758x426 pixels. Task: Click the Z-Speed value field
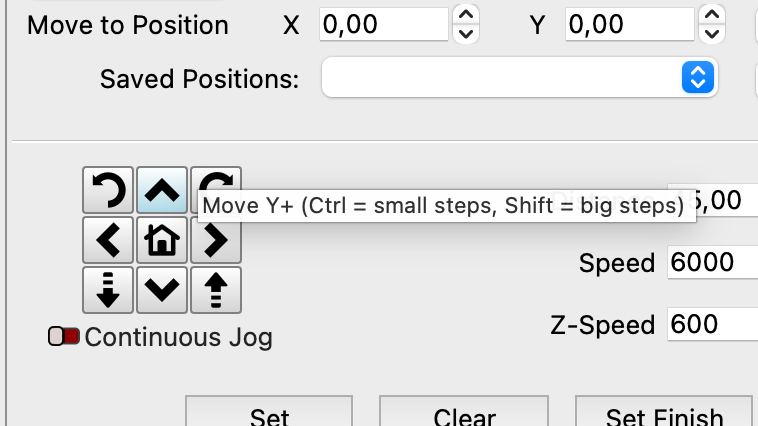tap(712, 324)
